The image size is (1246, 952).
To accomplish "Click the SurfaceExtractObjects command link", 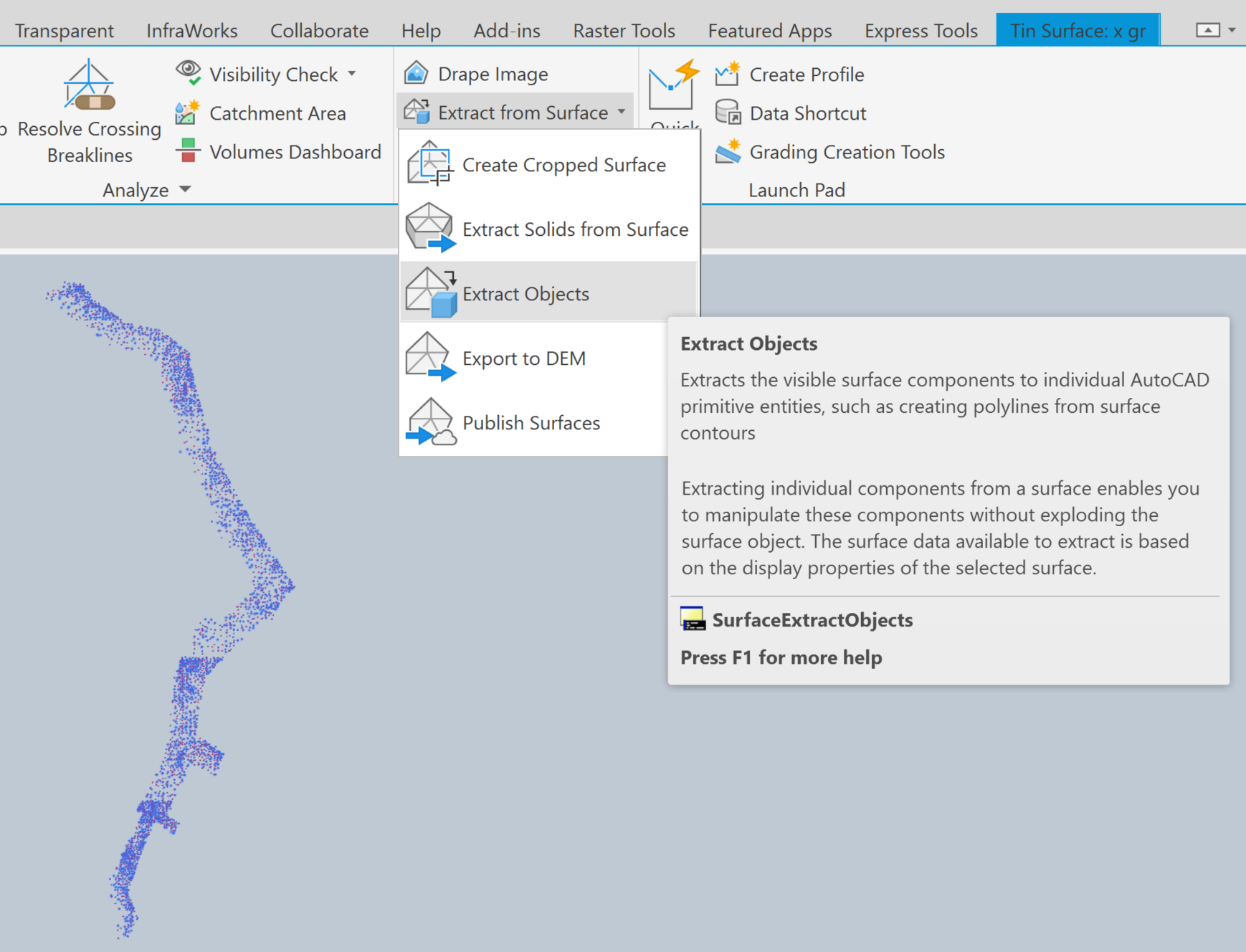I will tap(812, 619).
